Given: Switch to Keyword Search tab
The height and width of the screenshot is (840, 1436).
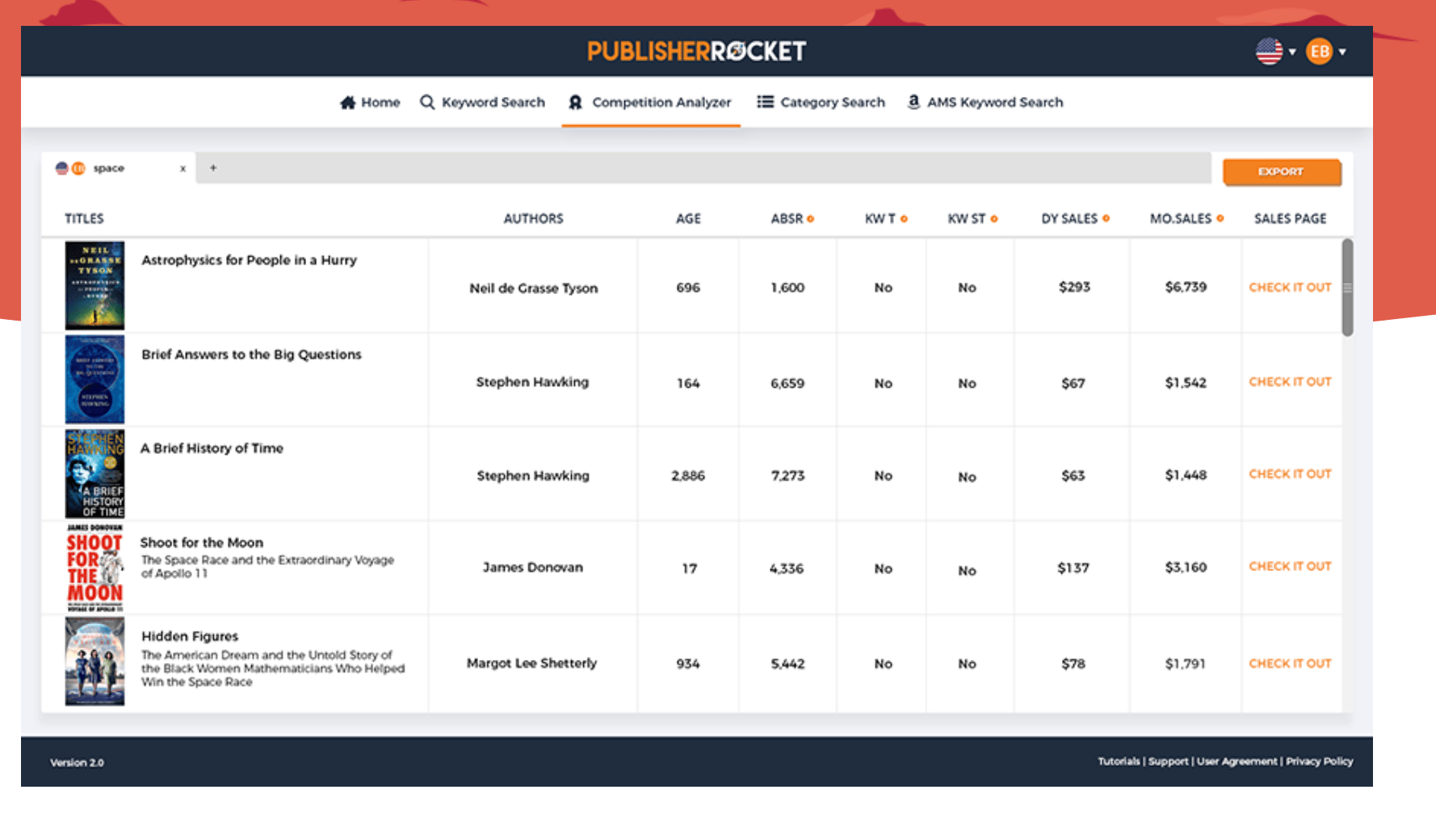Looking at the screenshot, I should 482,103.
